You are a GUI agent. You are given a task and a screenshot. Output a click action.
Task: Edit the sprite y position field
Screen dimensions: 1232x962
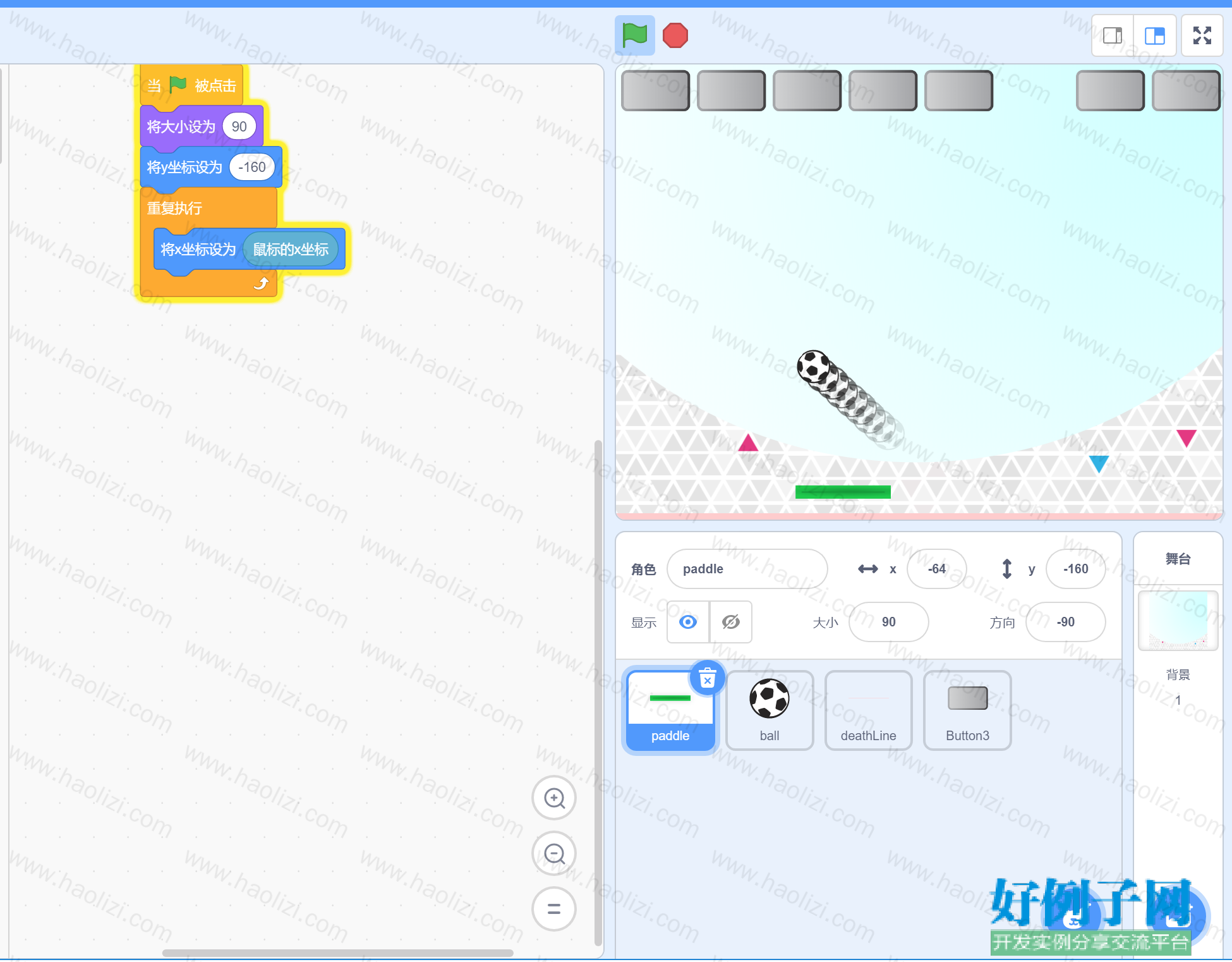point(1075,569)
